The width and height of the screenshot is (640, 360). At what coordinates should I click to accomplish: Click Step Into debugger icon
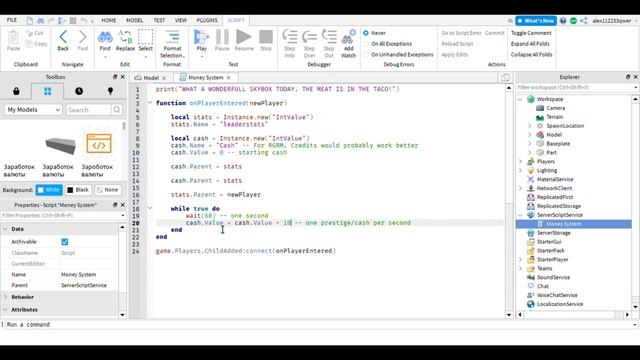coord(289,37)
